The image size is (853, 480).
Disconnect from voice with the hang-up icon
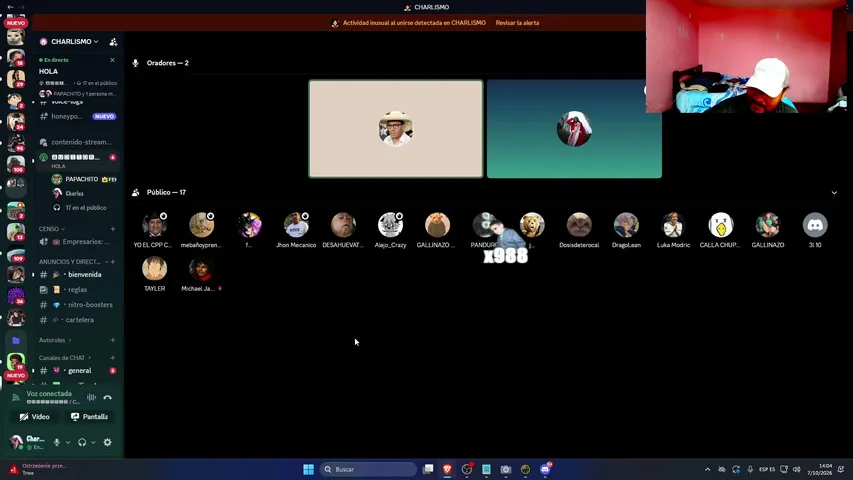108,397
